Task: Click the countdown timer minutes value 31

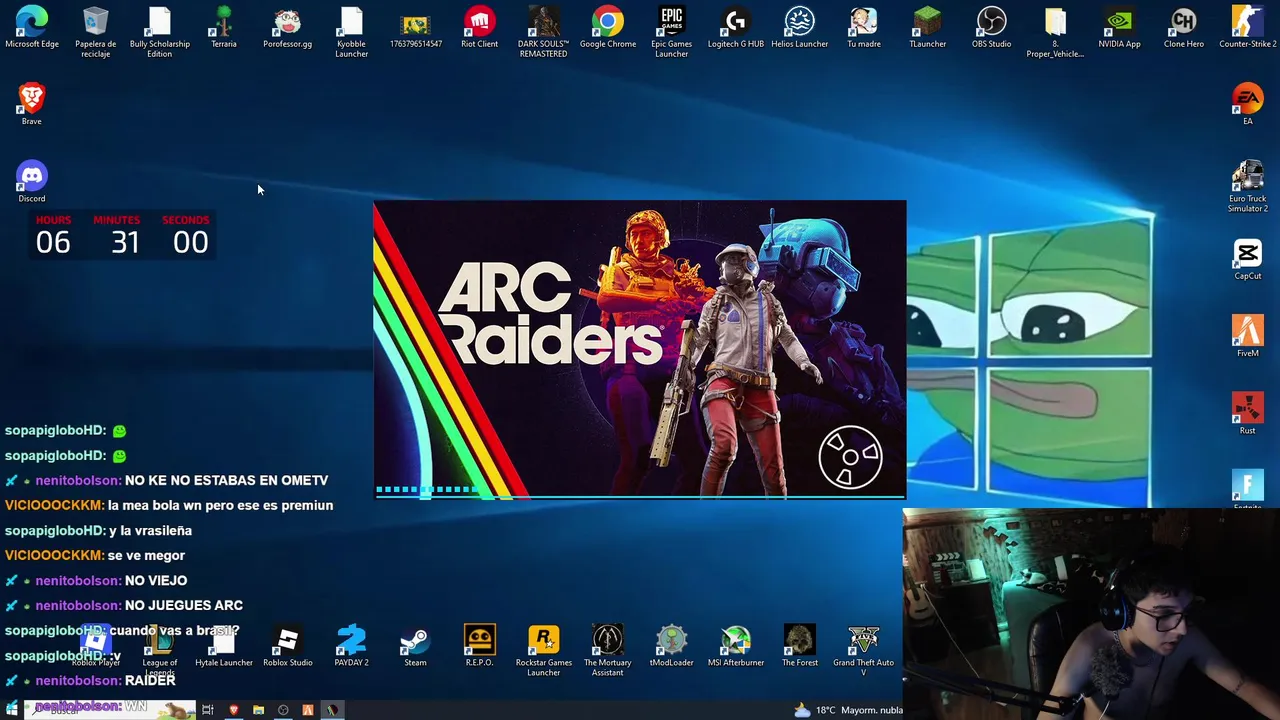Action: [125, 242]
